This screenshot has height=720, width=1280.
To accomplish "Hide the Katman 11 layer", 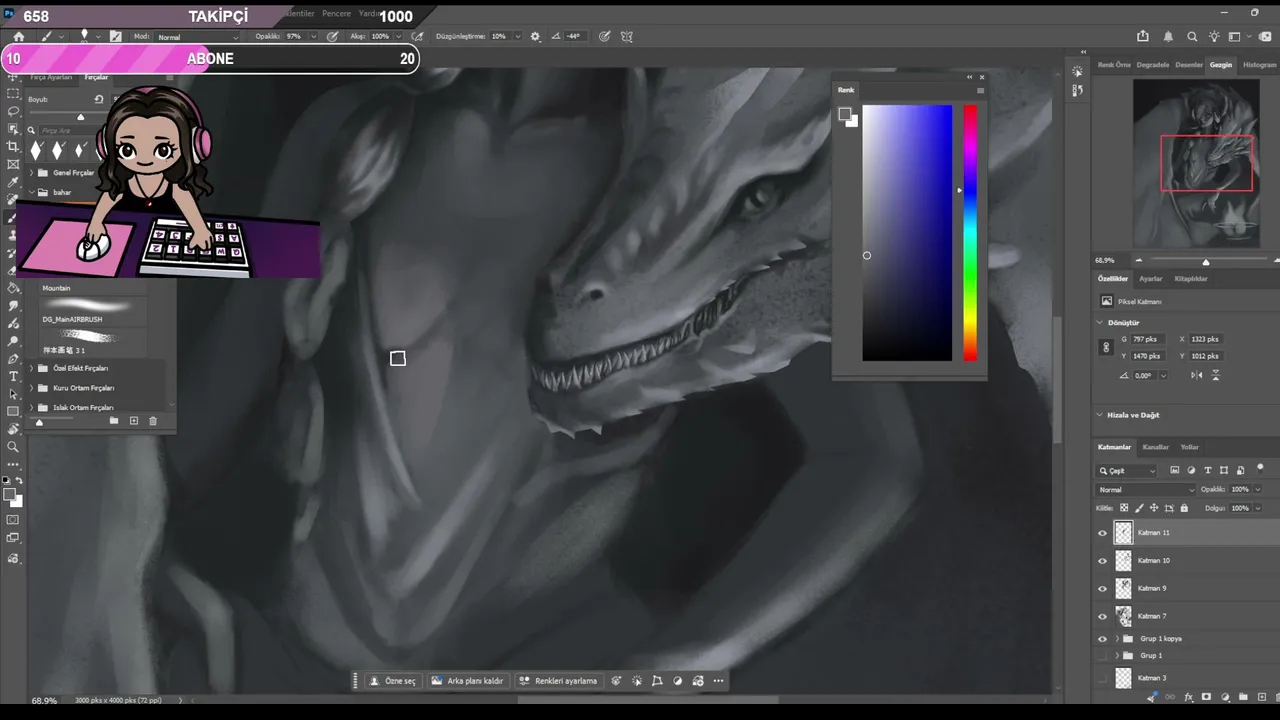I will (x=1103, y=533).
